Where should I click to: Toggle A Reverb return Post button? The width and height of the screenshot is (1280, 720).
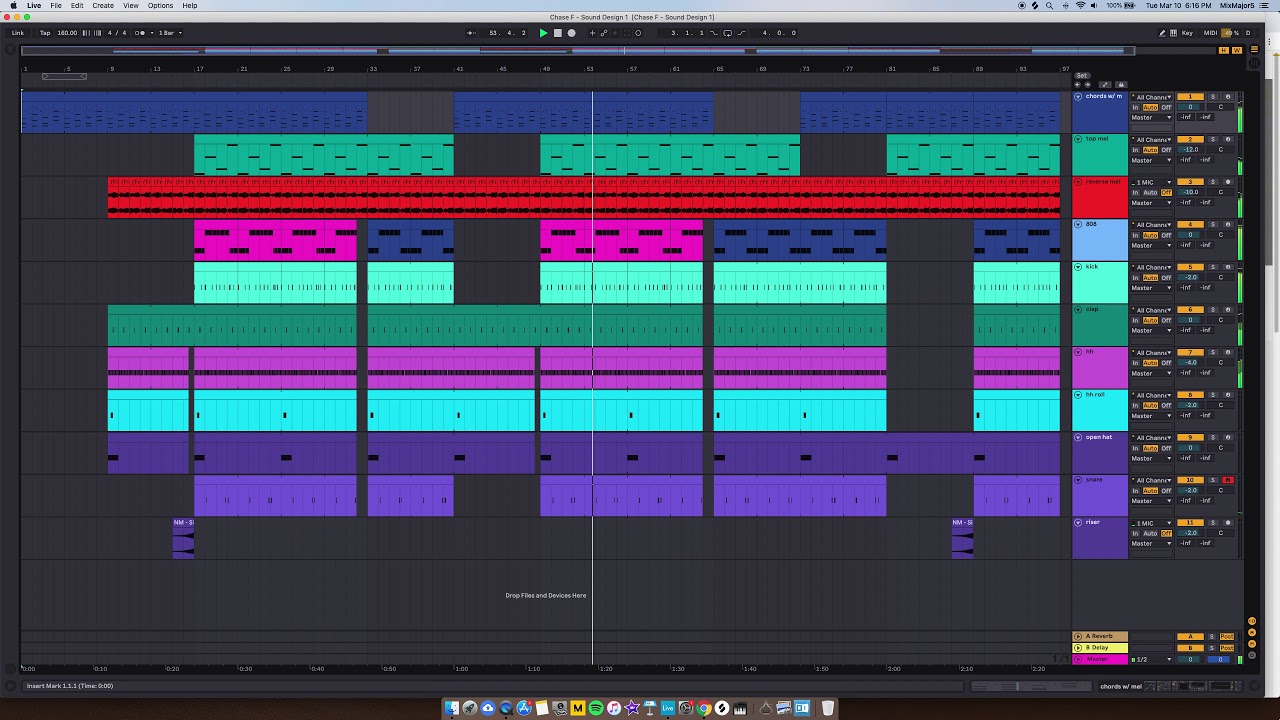pos(1227,636)
